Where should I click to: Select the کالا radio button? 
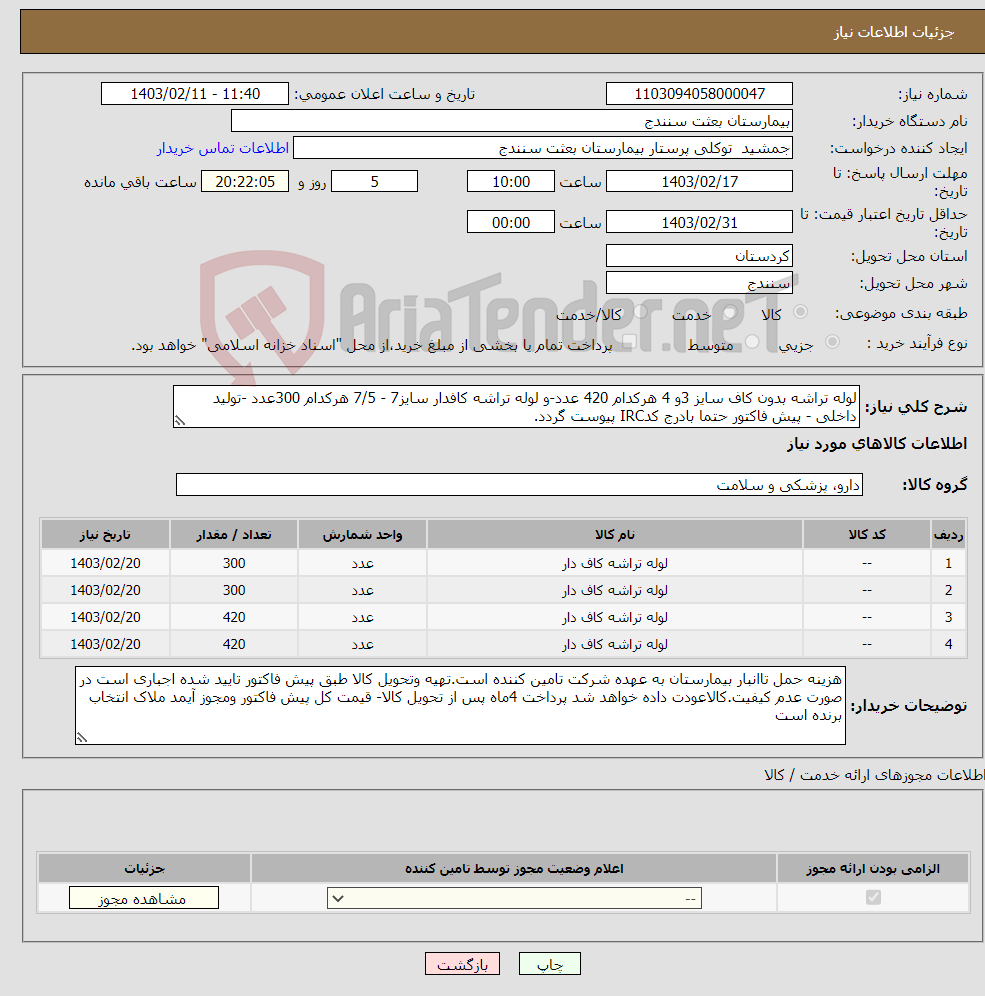pyautogui.click(x=800, y=312)
